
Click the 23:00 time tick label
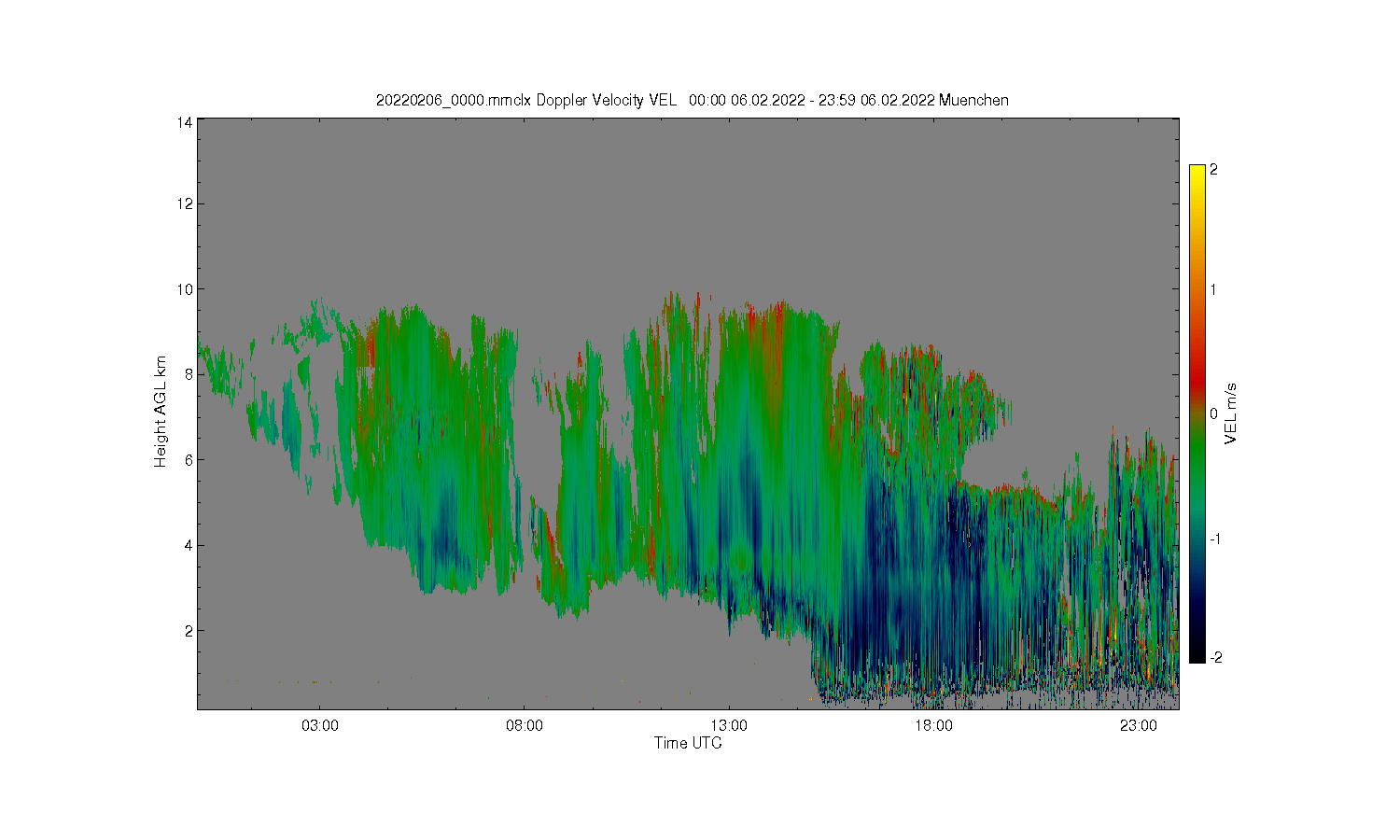(x=1138, y=726)
